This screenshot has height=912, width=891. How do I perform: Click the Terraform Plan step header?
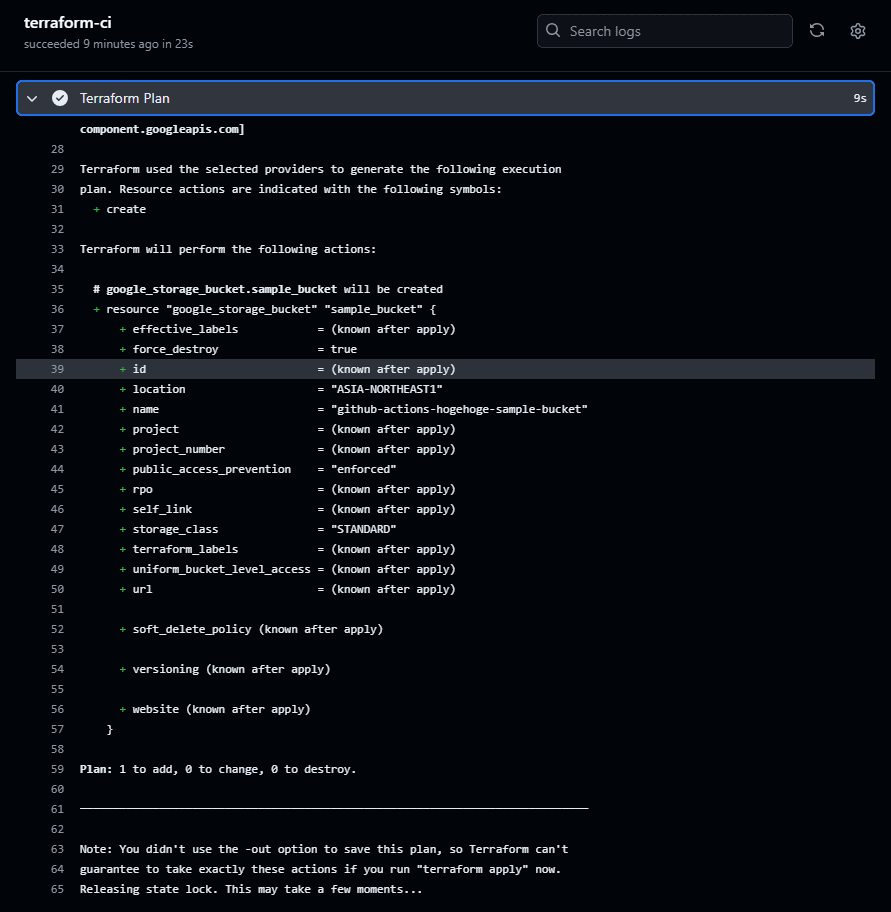445,98
